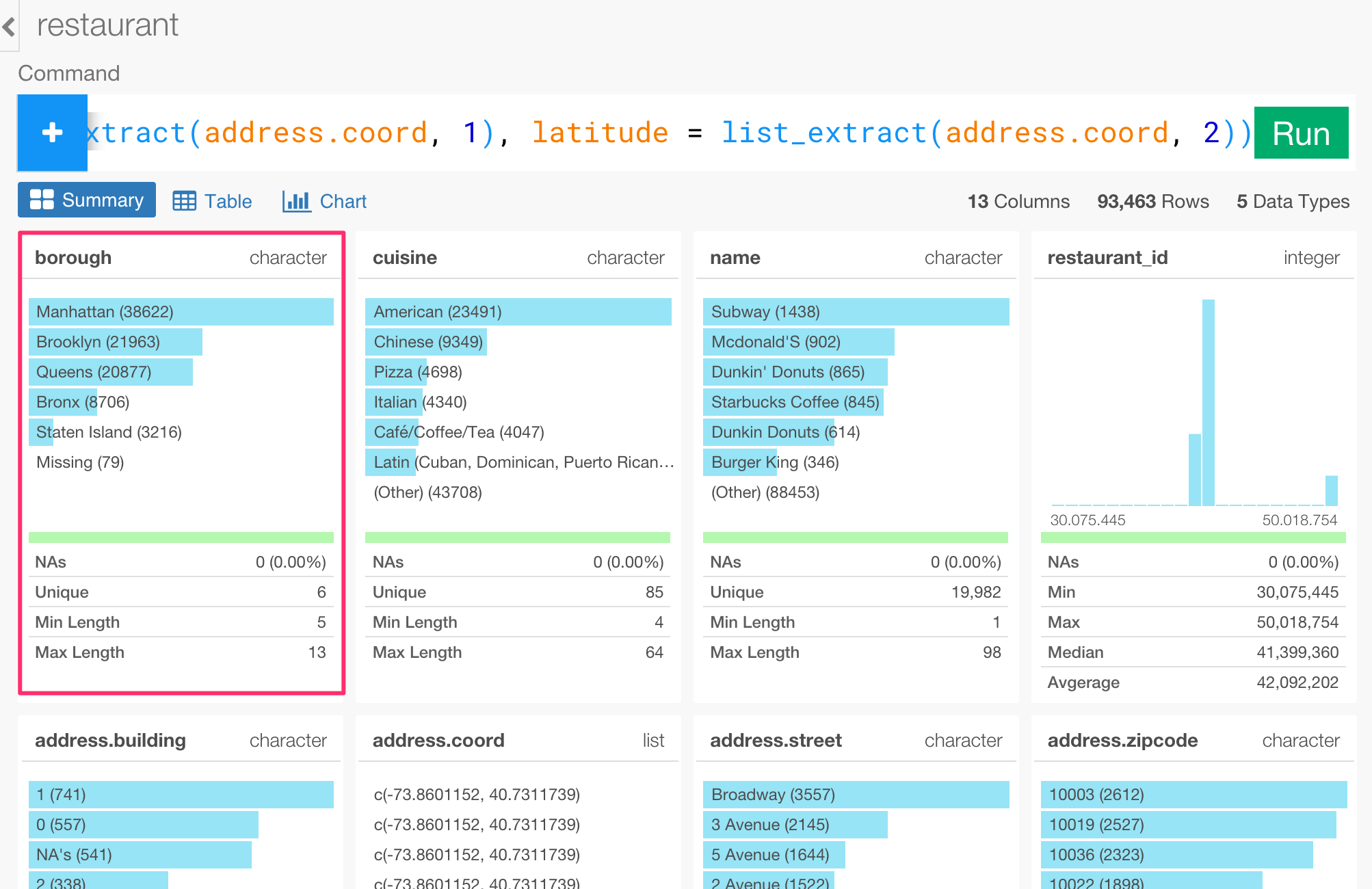Click the Broadway (3557) street bar
The image size is (1372, 889).
coord(856,795)
